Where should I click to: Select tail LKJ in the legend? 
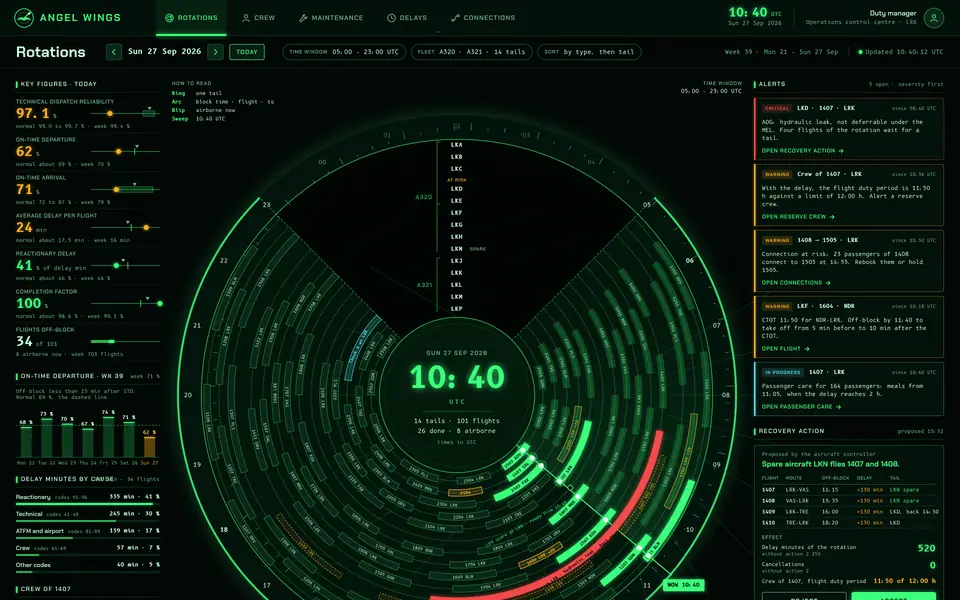(x=456, y=261)
